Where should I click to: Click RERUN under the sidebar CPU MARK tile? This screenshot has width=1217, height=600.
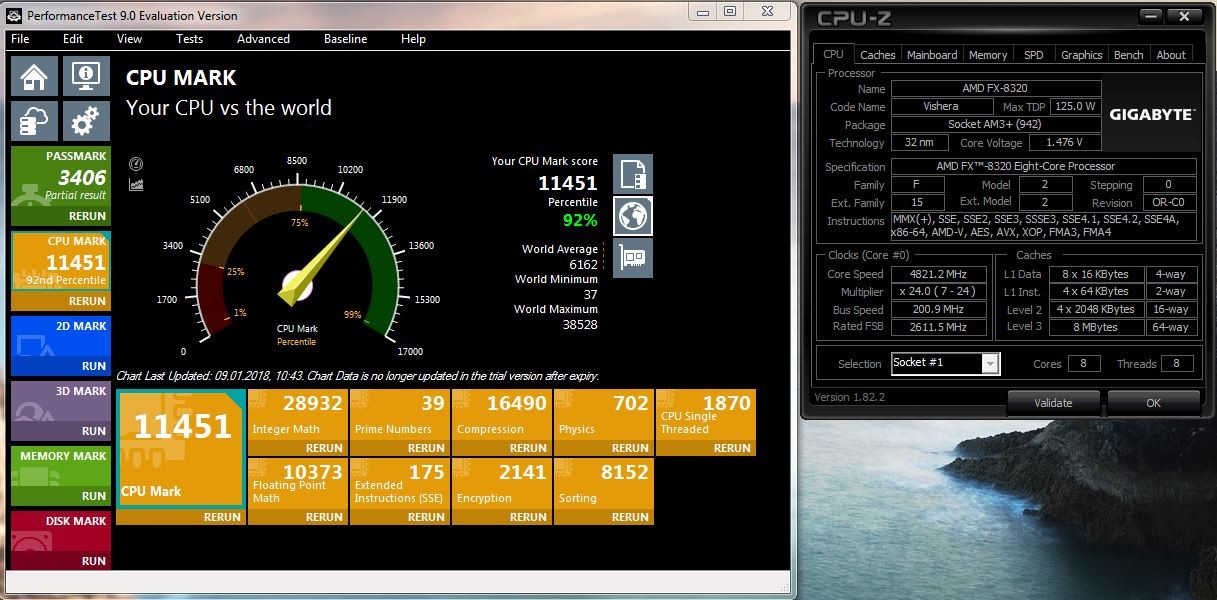pos(87,301)
